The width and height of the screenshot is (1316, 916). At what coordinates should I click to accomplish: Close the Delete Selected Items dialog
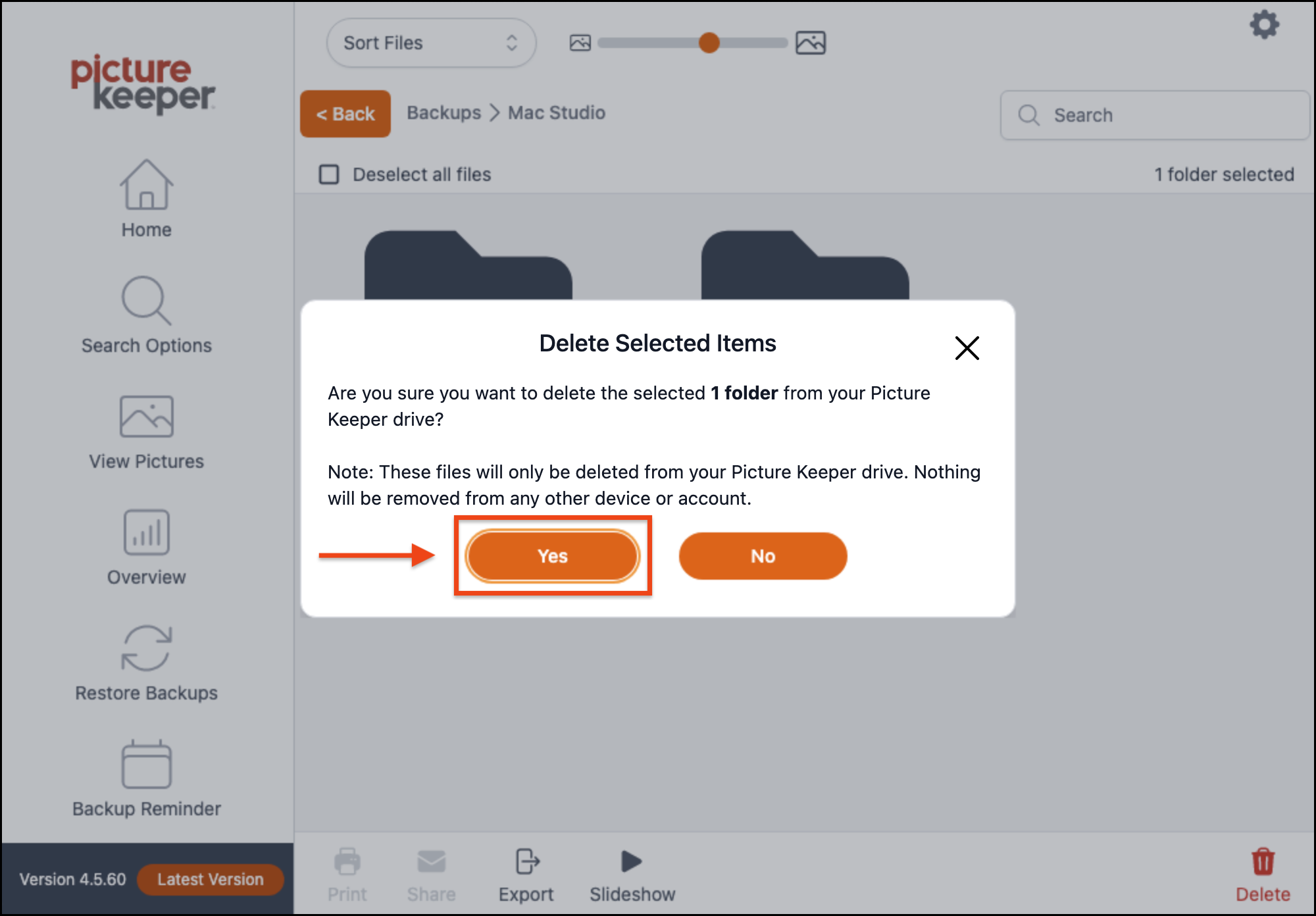click(967, 347)
